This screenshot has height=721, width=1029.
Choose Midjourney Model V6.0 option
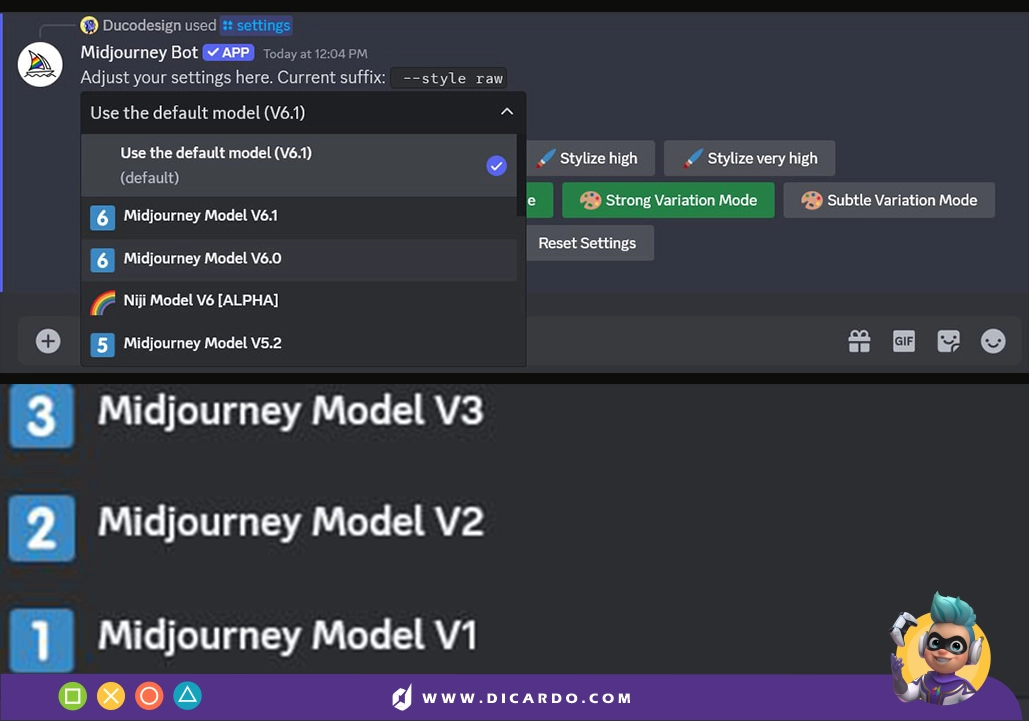[x=299, y=260]
